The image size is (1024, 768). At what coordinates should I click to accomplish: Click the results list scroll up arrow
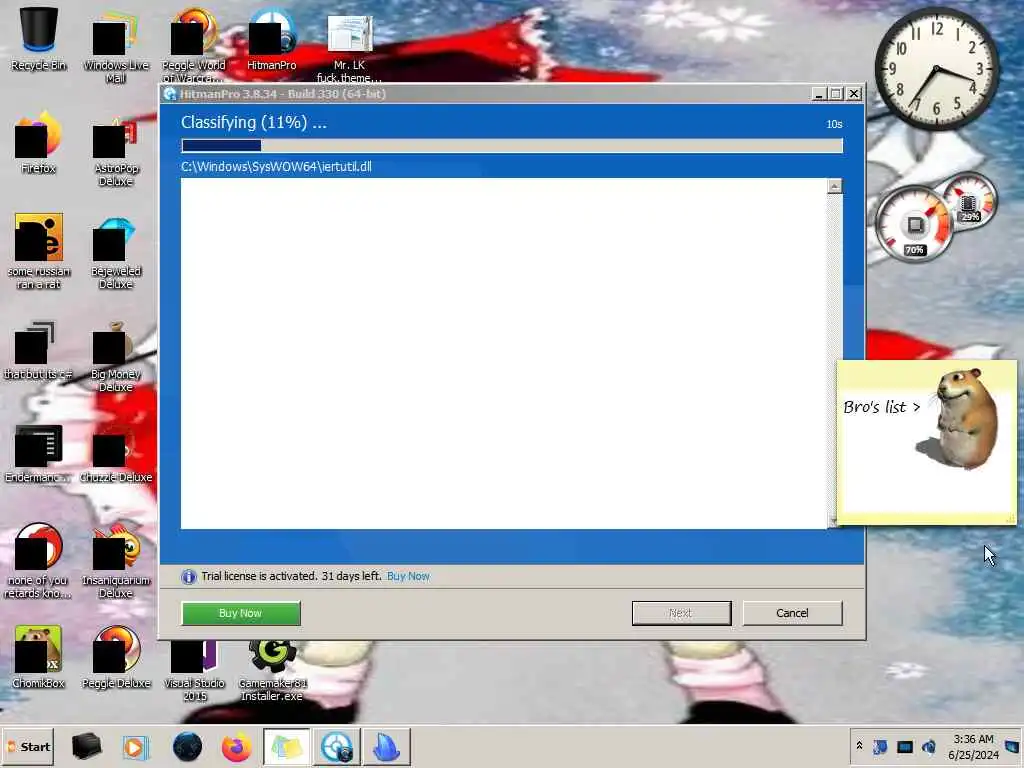click(834, 187)
